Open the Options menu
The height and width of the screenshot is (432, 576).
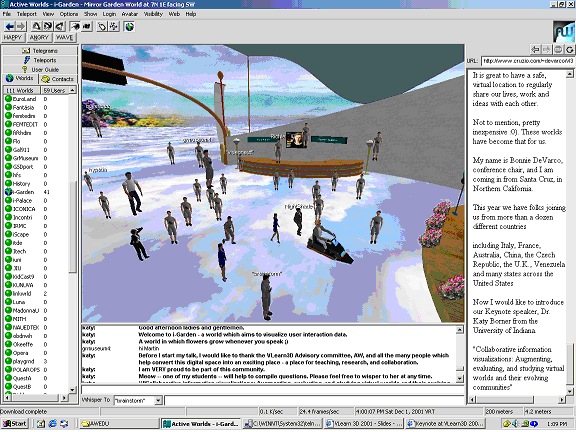pyautogui.click(x=69, y=14)
